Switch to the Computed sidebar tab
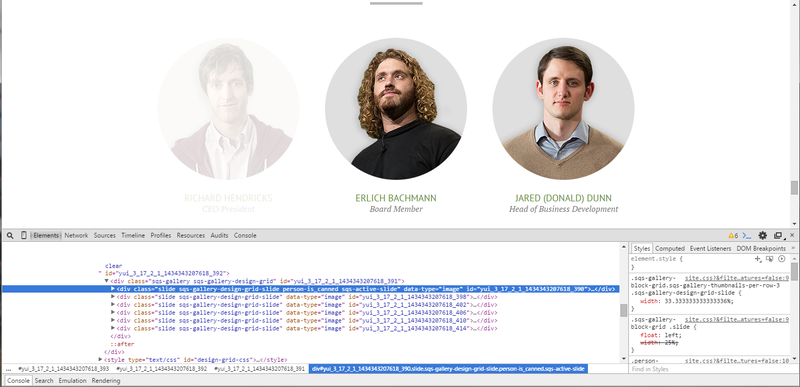Screen dimensions: 800x387 click(x=669, y=248)
